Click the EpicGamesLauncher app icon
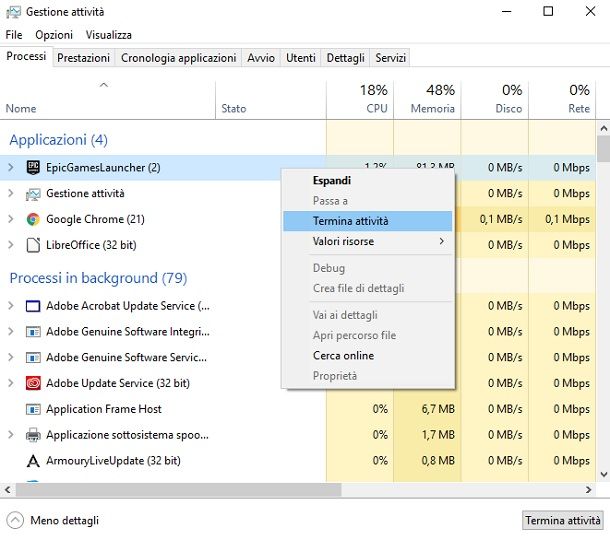Viewport: 610px width, 540px height. click(33, 167)
